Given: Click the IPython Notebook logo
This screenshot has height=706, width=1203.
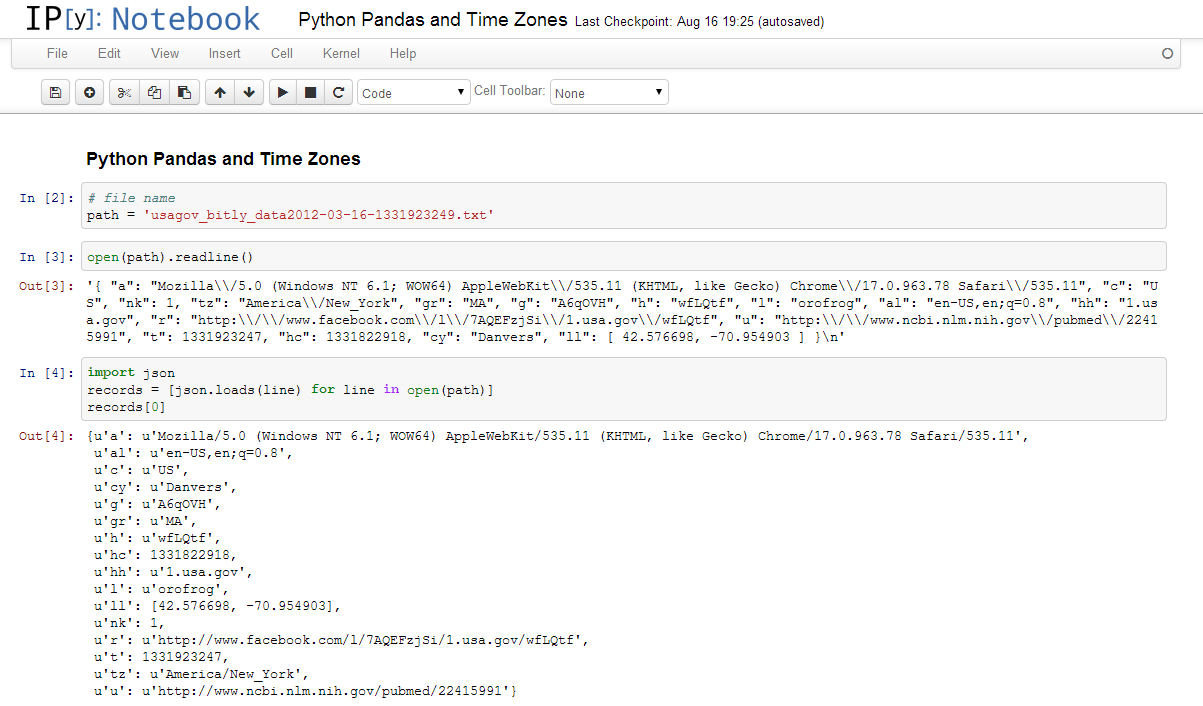Looking at the screenshot, I should pos(142,19).
